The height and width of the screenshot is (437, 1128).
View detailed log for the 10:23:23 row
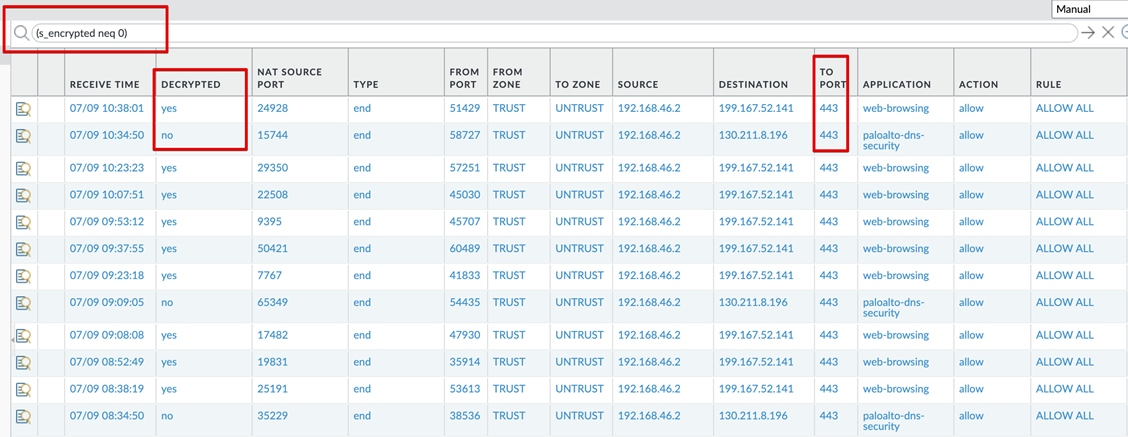(23, 169)
